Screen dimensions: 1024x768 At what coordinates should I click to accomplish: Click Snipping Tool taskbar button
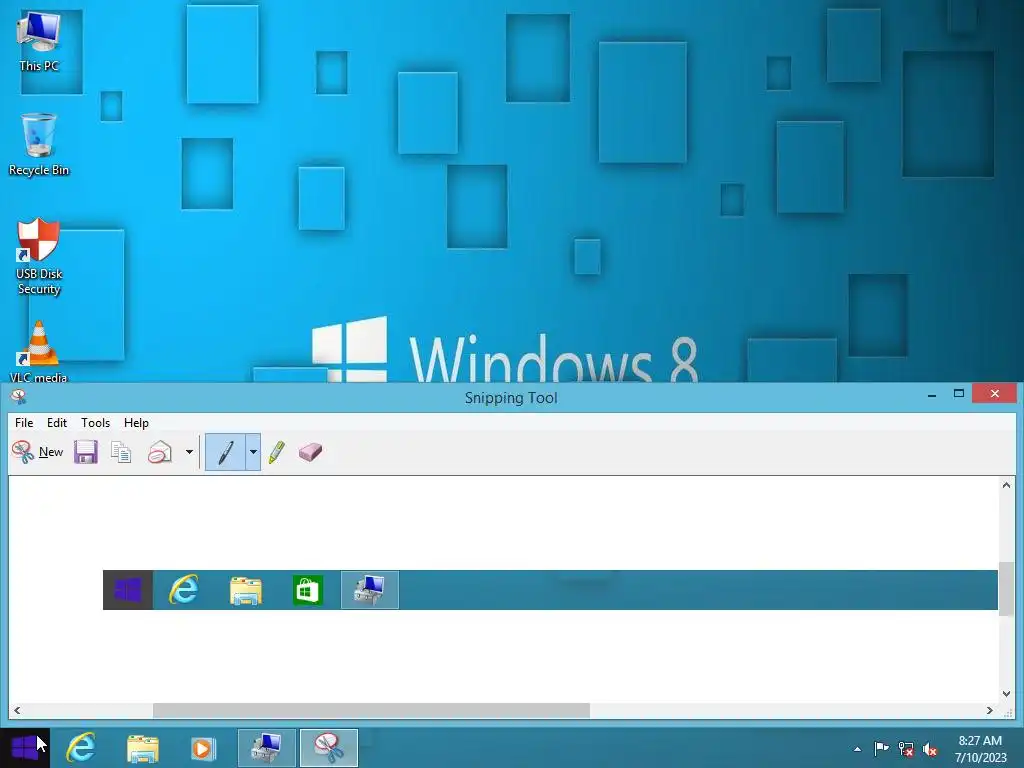tap(328, 748)
